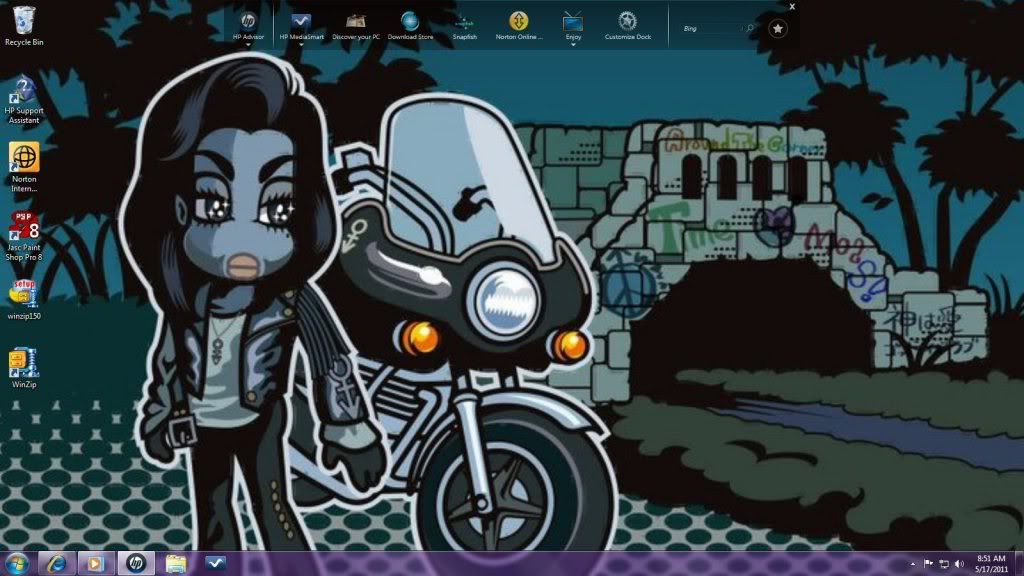Click the Bing search magnifier icon
Viewport: 1024px width, 576px height.
(750, 29)
